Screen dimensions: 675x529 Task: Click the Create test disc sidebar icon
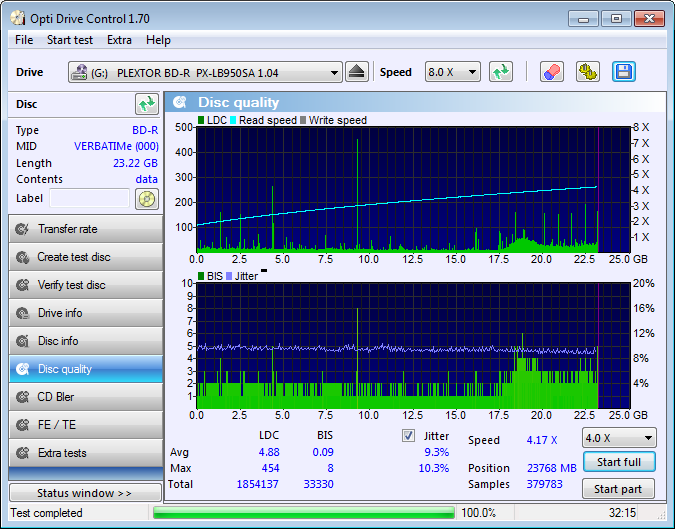(x=22, y=257)
